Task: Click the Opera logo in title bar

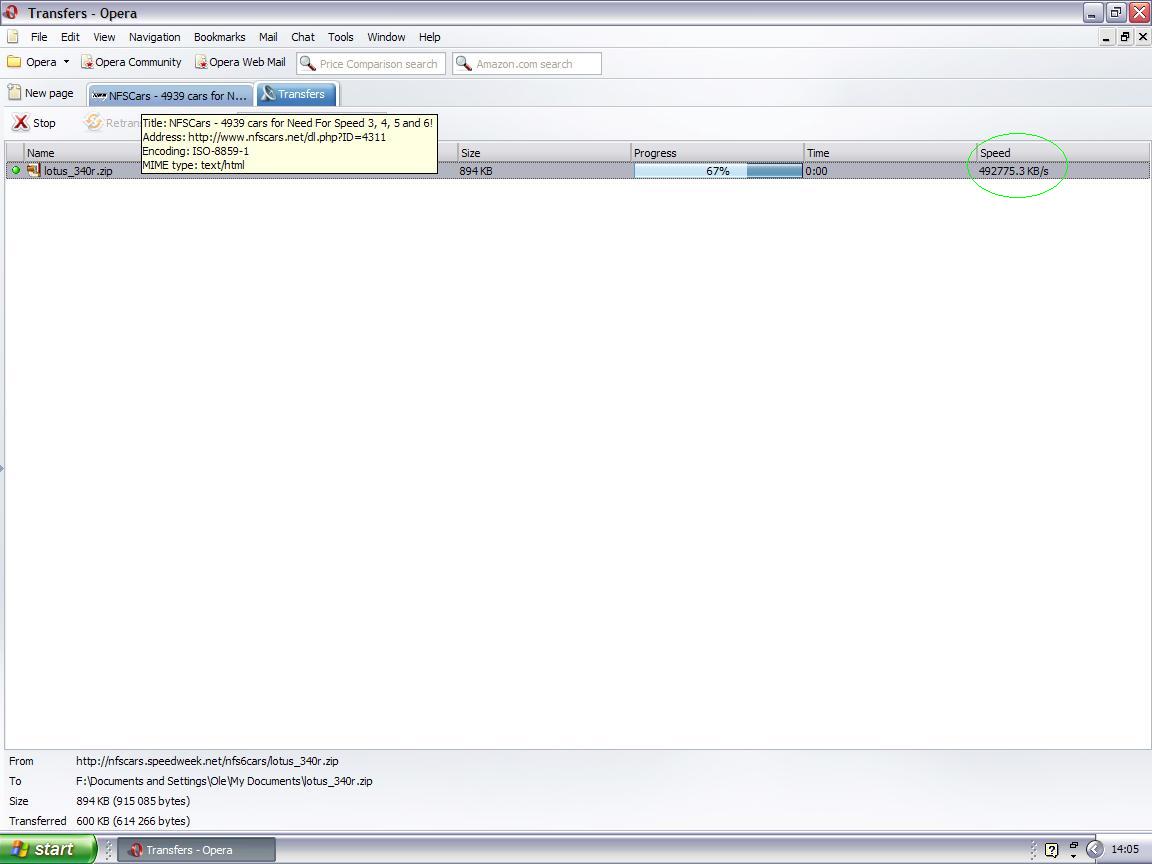Action: tap(11, 12)
